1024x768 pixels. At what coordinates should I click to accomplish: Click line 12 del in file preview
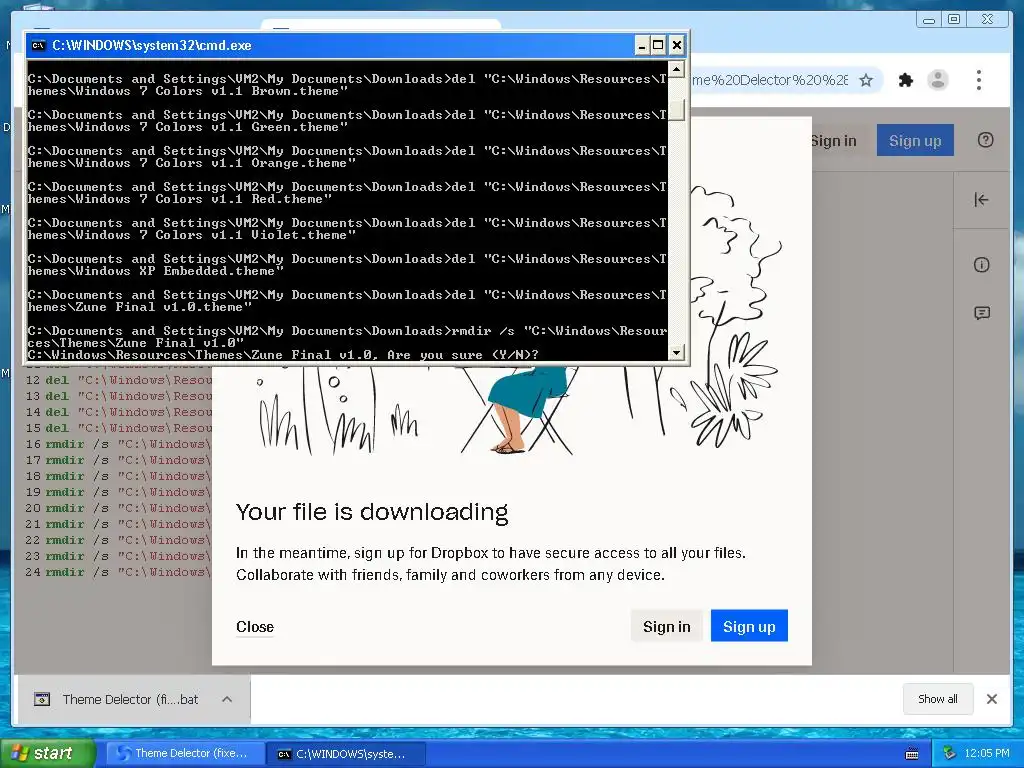click(118, 380)
